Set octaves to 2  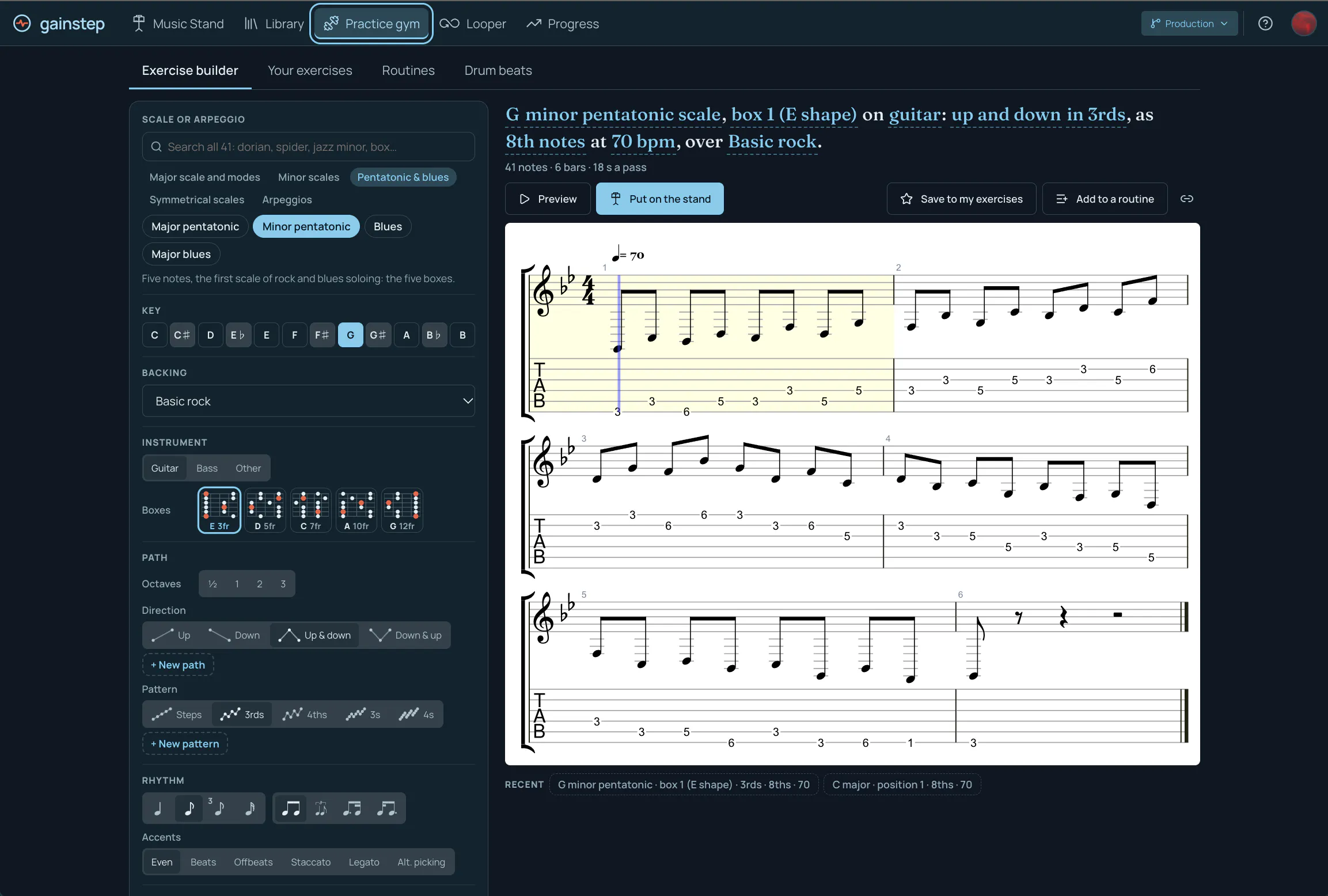[x=259, y=584]
